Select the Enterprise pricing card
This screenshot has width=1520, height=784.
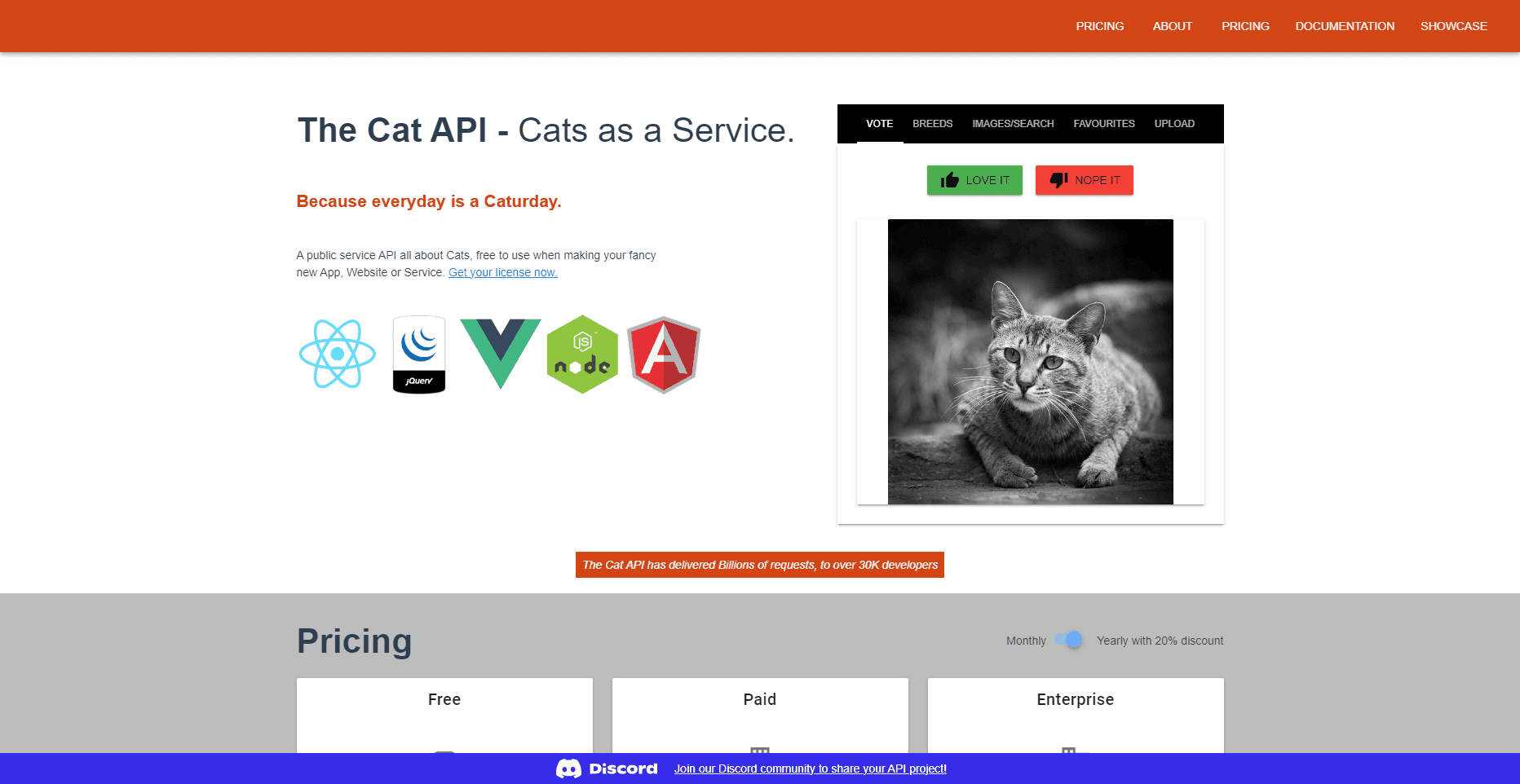coord(1076,716)
